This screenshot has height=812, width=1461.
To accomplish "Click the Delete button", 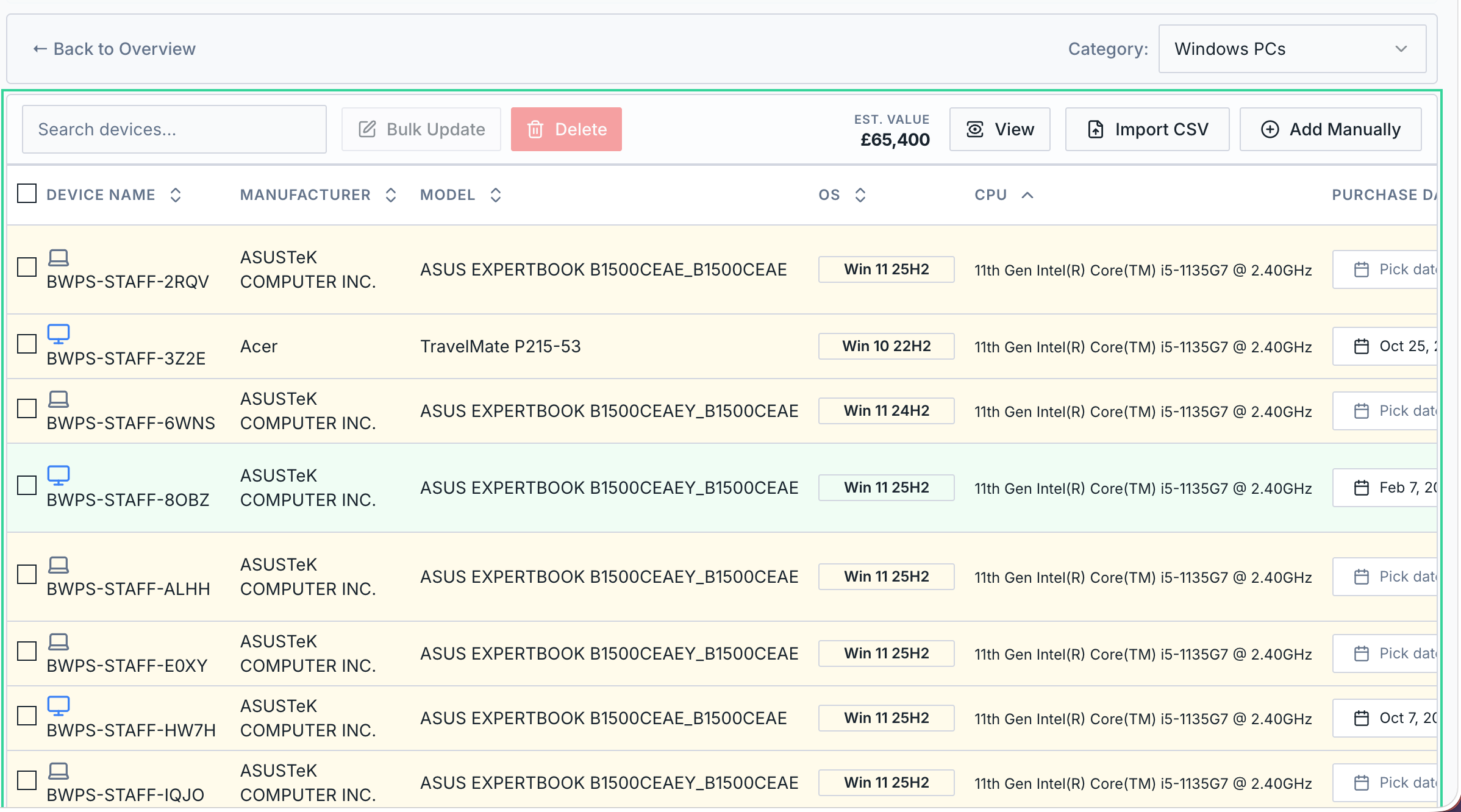I will [x=566, y=129].
